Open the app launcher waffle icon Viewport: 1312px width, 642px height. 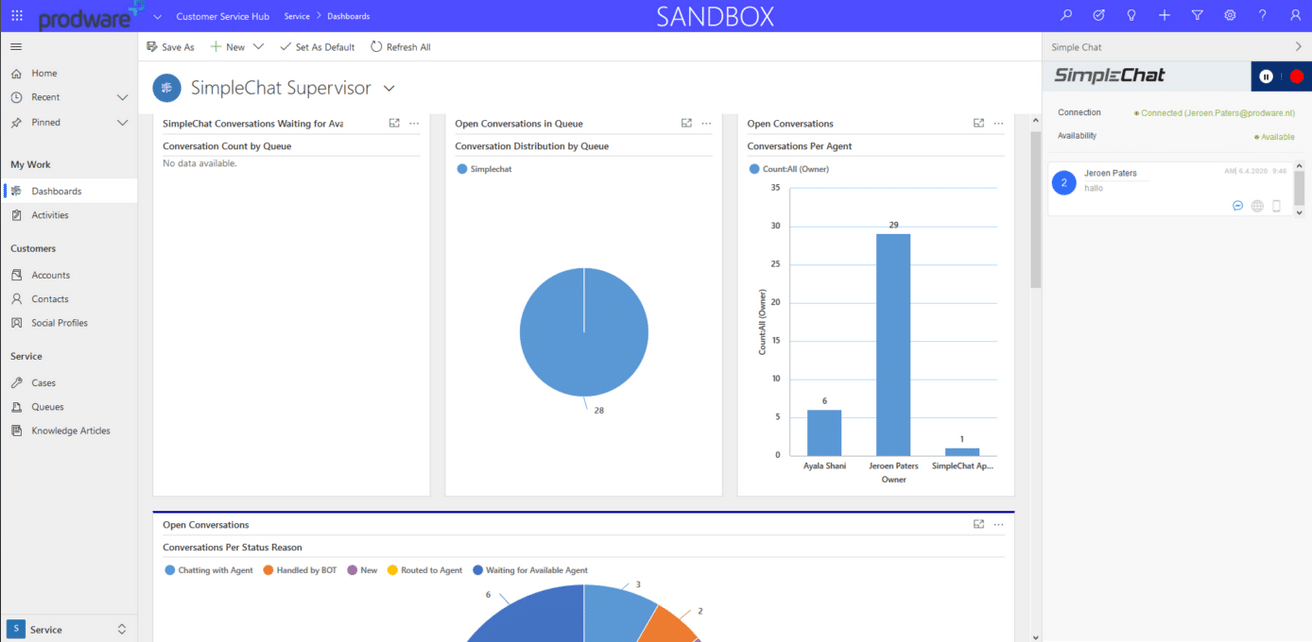click(x=17, y=16)
